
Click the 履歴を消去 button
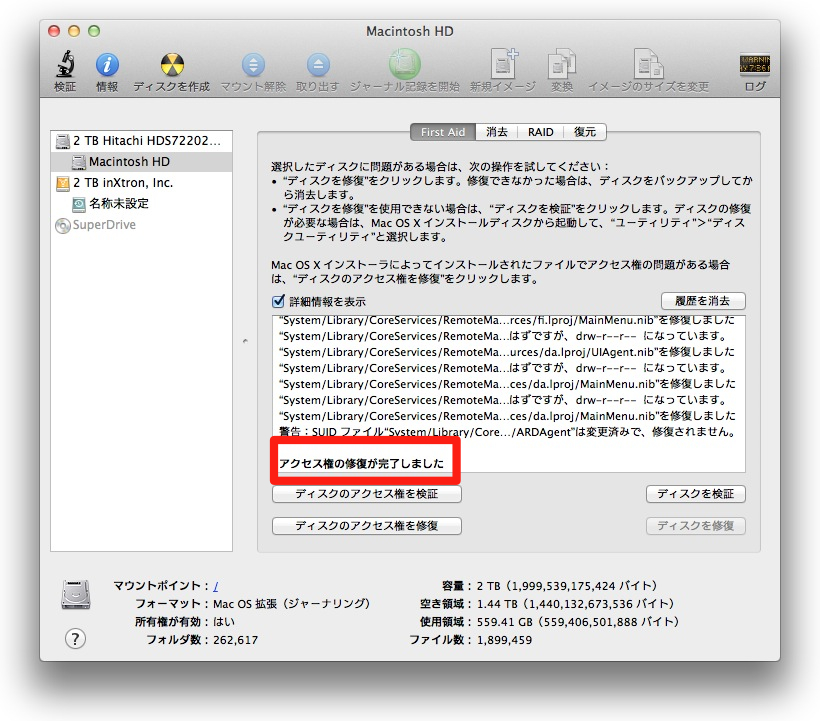click(x=703, y=301)
